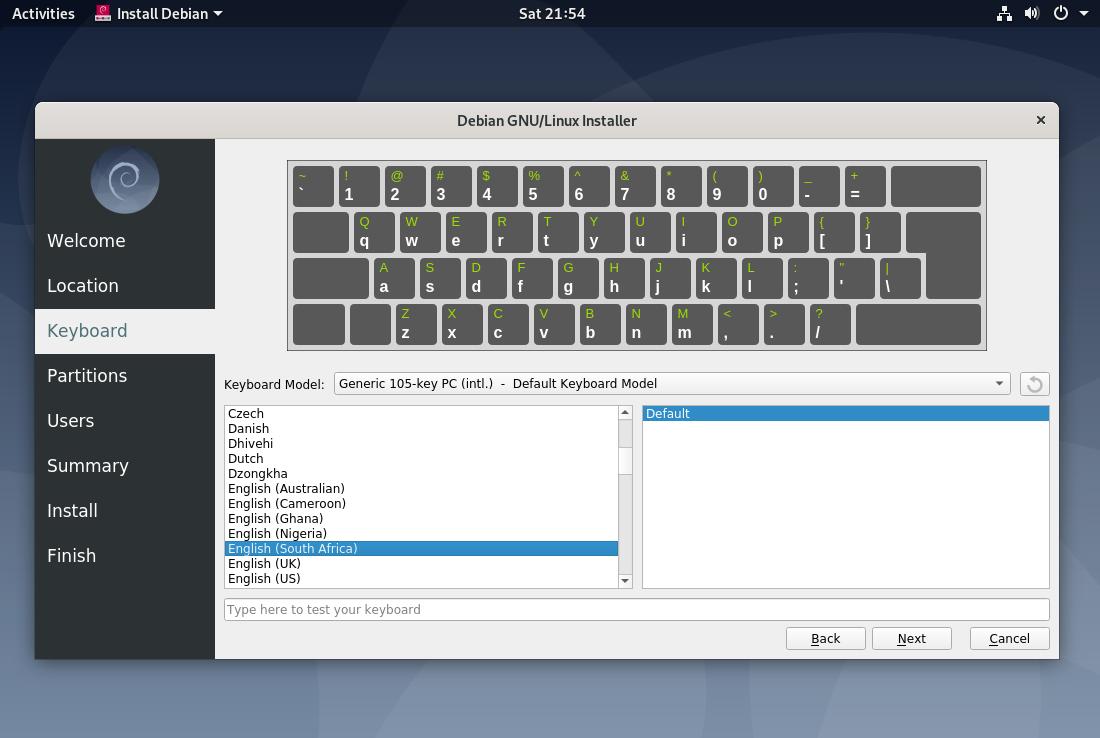The height and width of the screenshot is (738, 1100).
Task: Select the English (UK) layout
Action: click(421, 563)
